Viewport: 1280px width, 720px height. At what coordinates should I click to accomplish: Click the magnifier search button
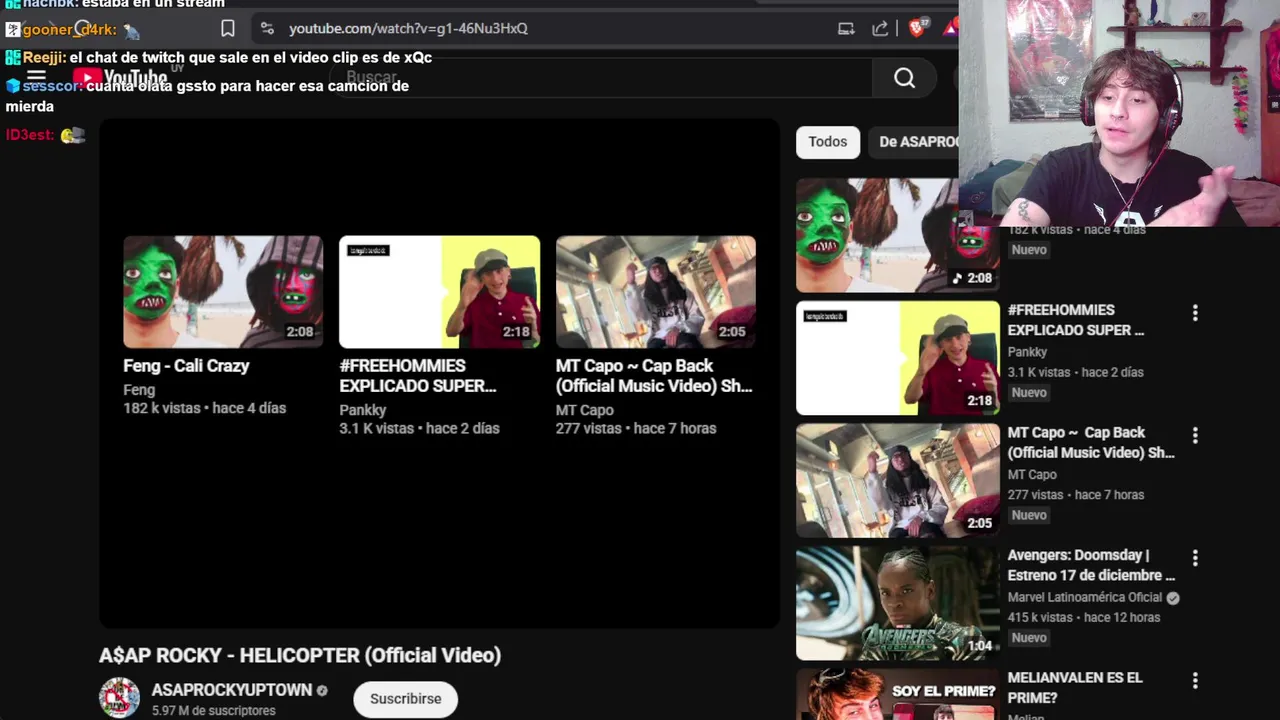click(x=904, y=78)
